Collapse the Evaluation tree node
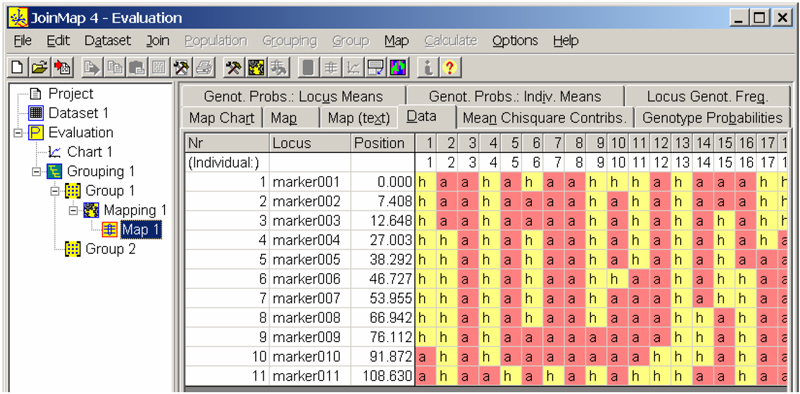The image size is (800, 394). [18, 133]
